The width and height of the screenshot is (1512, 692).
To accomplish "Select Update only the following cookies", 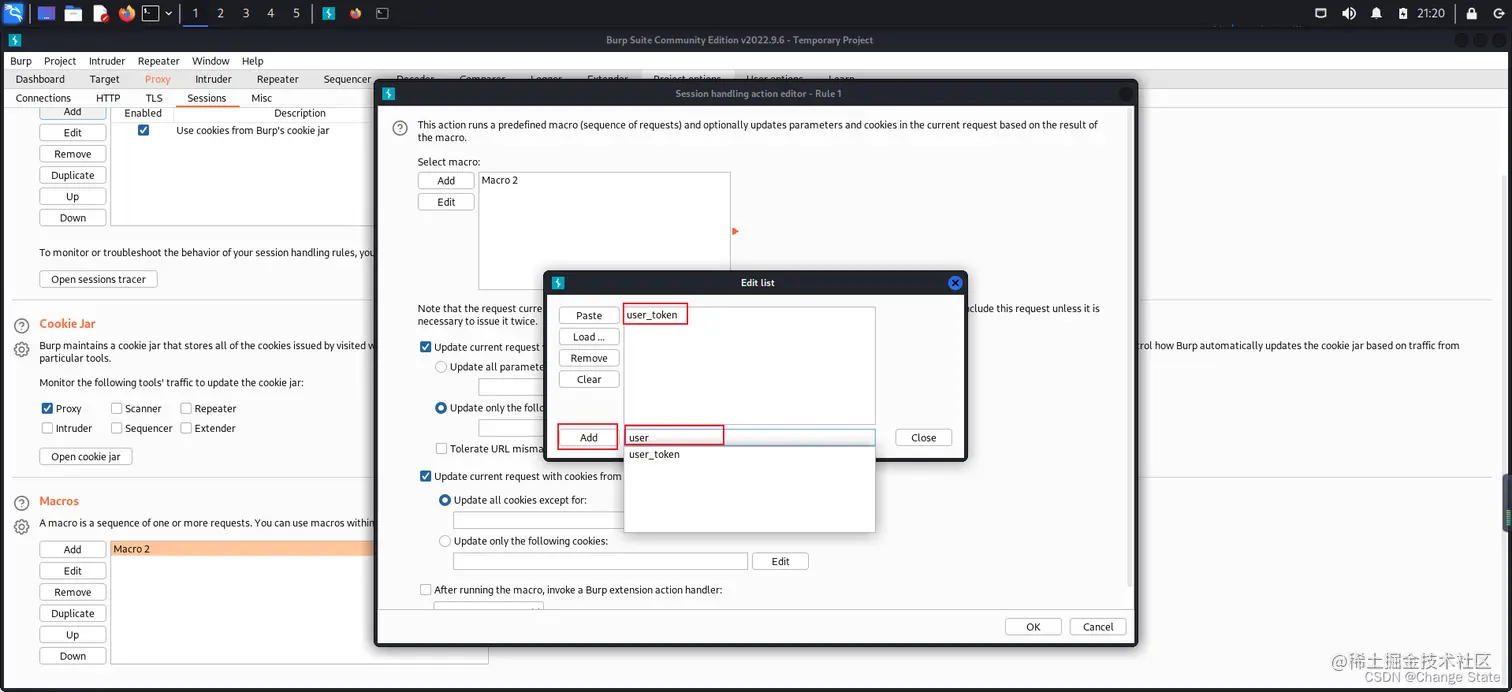I will (445, 541).
